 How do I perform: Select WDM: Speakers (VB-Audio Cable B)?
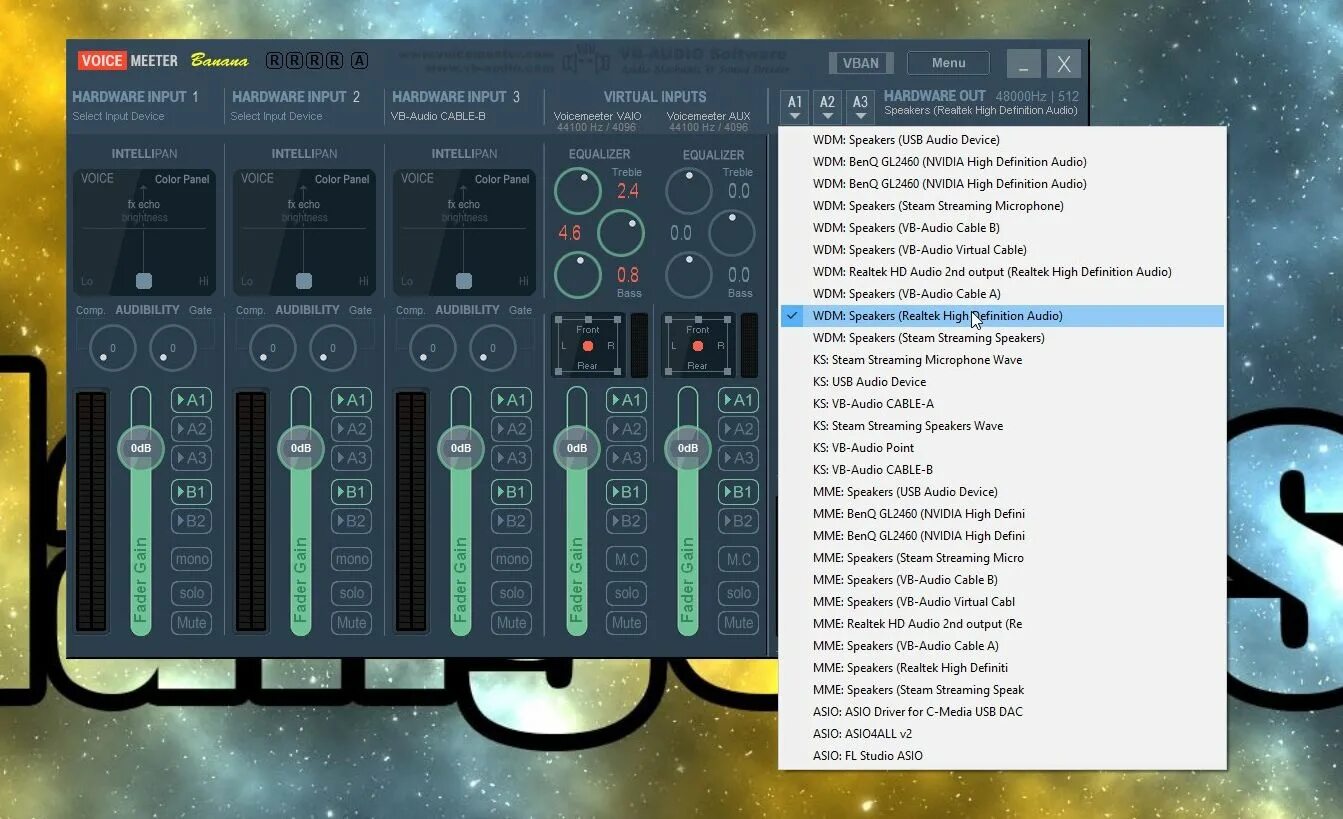tap(1002, 228)
